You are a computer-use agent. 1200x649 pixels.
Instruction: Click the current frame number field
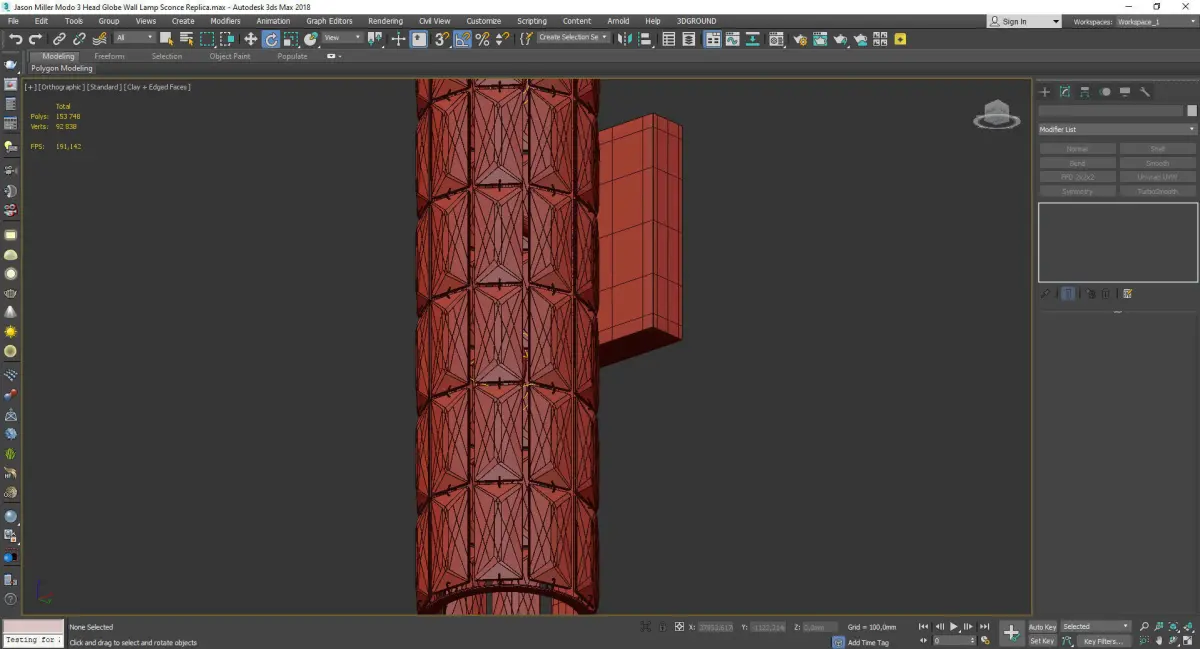(x=955, y=641)
